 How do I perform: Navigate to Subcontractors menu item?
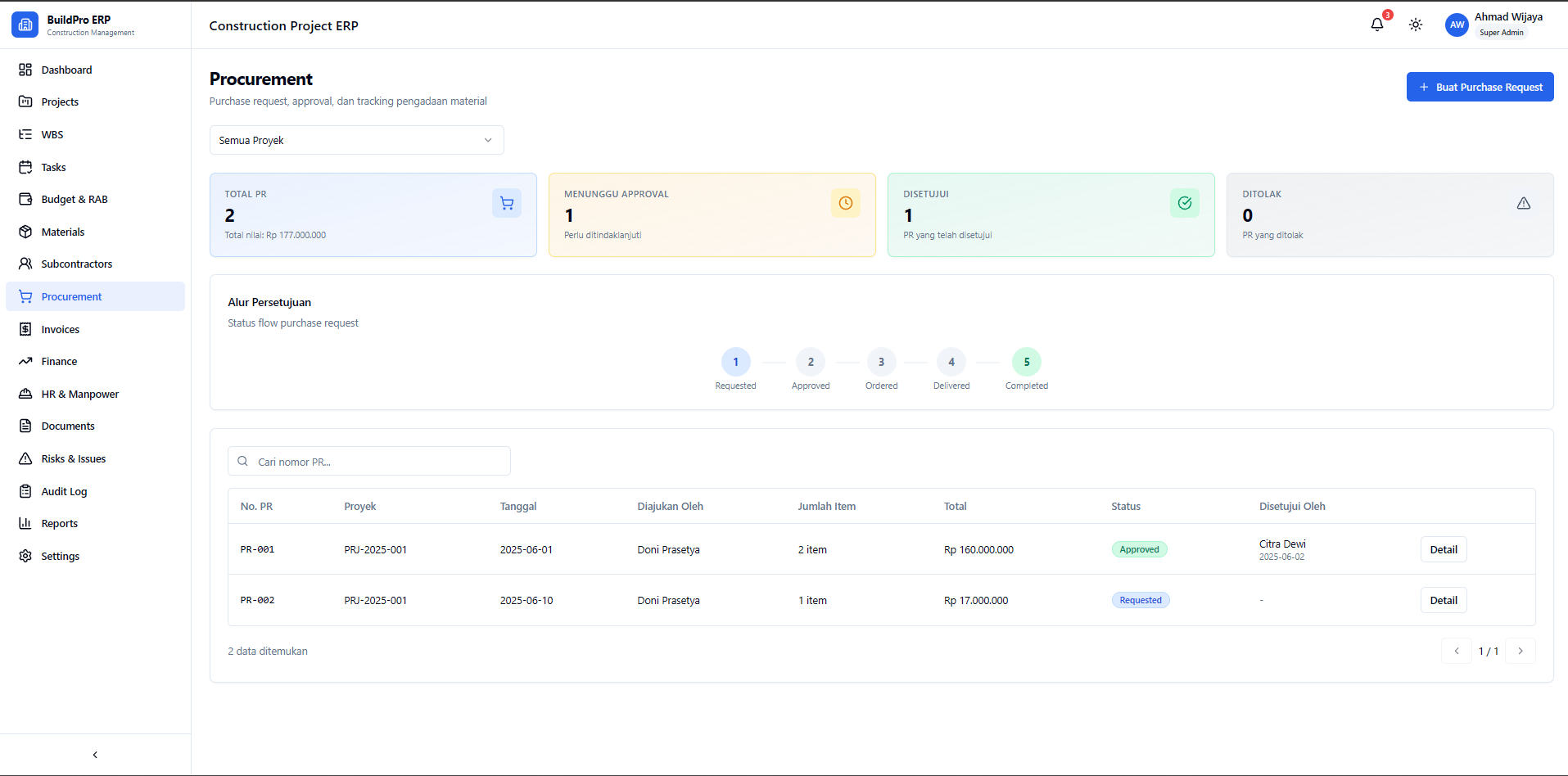[77, 264]
